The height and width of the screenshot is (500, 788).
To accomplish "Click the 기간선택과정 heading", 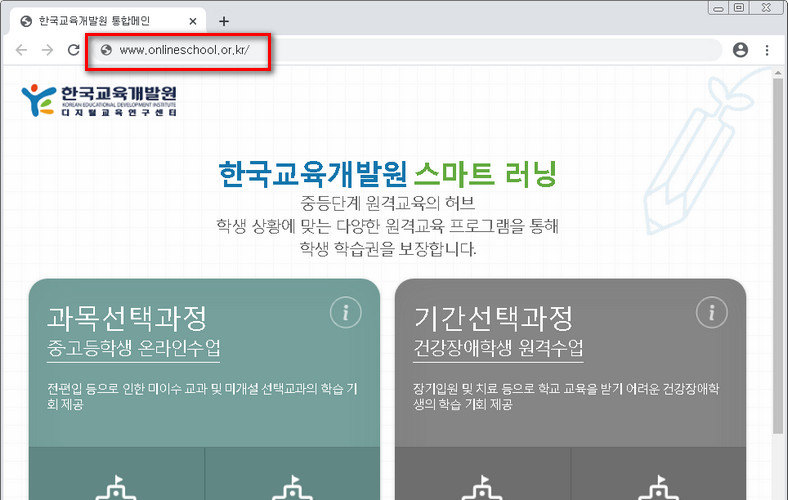I will (492, 318).
